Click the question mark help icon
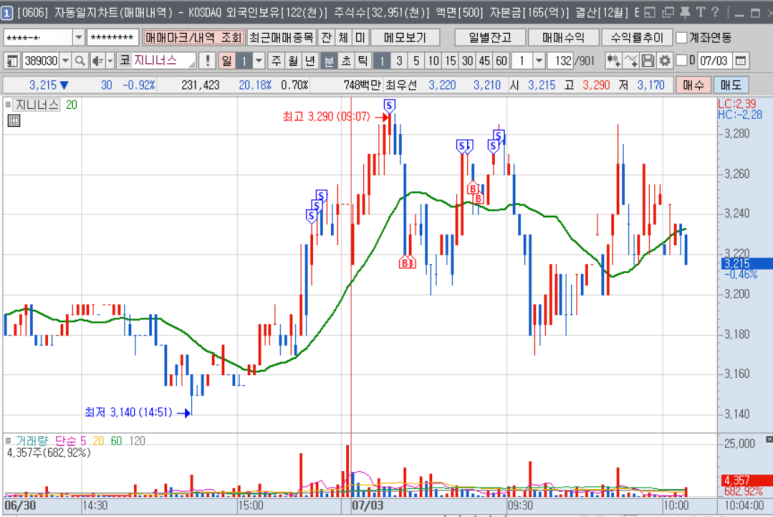Screen dimensions: 773x517 coord(715,12)
